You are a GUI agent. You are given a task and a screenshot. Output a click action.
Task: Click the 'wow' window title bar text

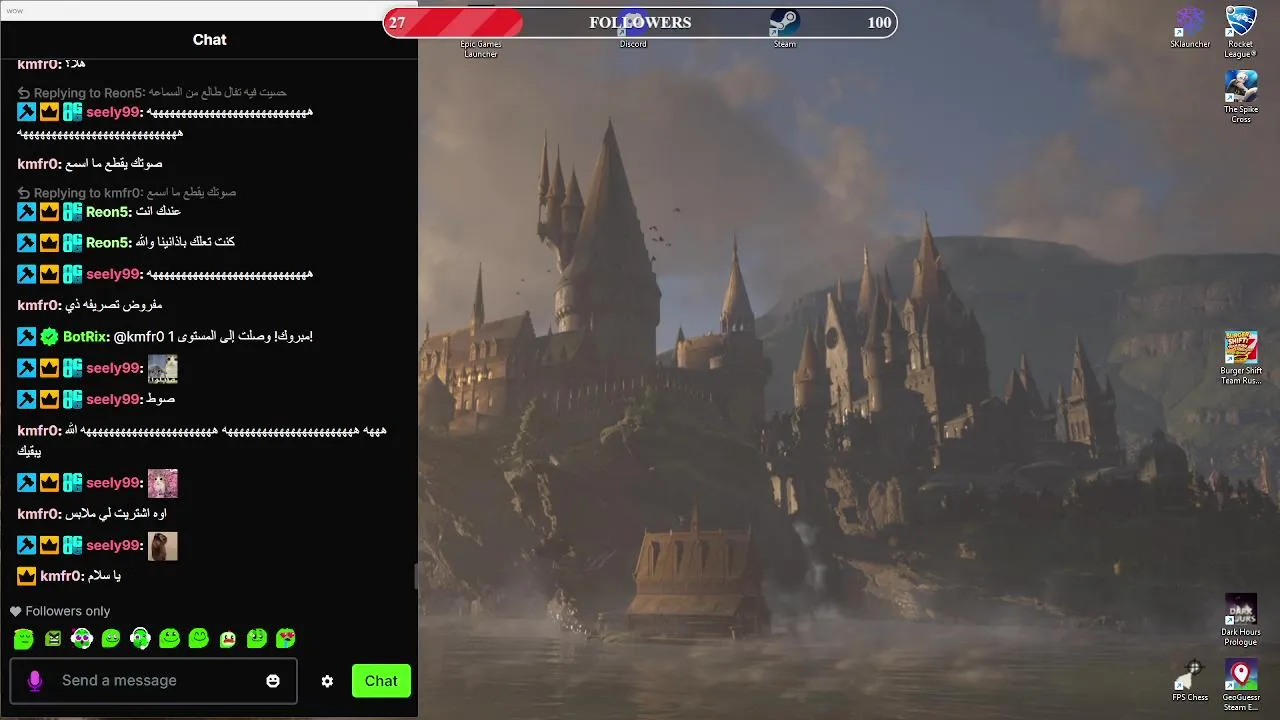click(14, 10)
